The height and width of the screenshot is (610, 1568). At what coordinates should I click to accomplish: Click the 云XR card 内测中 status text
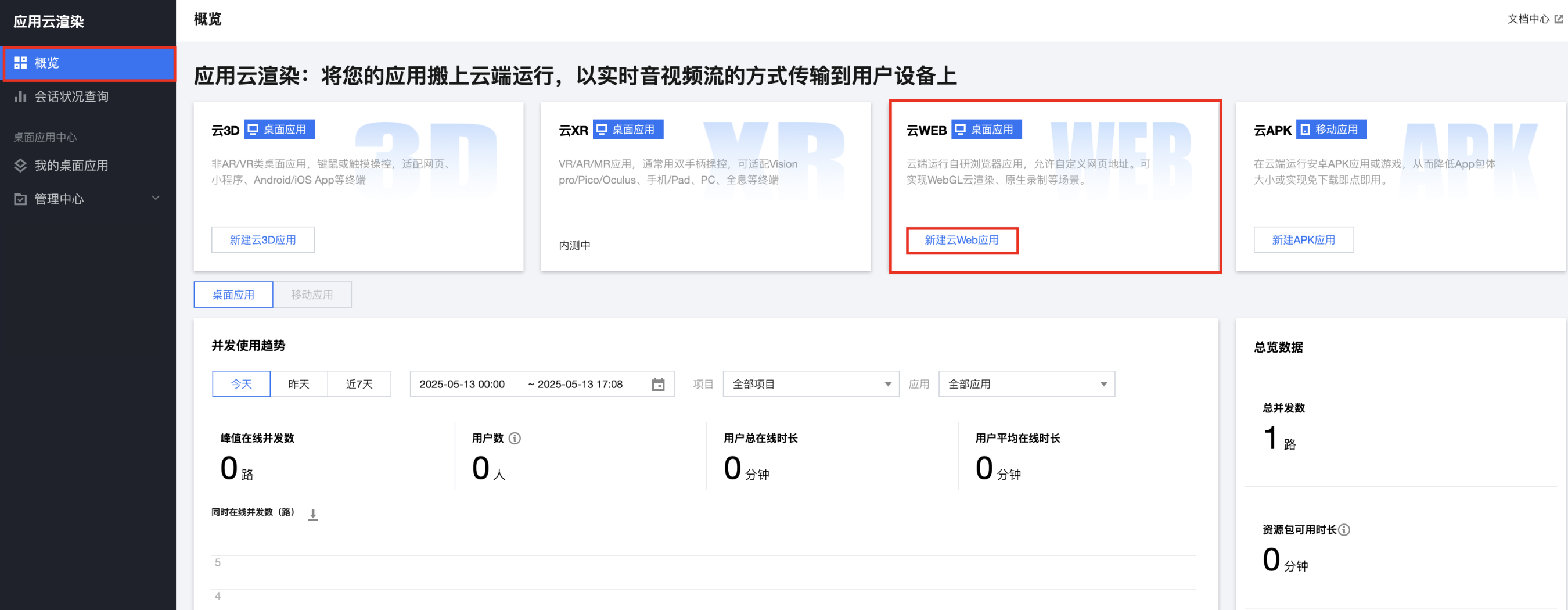(x=574, y=245)
